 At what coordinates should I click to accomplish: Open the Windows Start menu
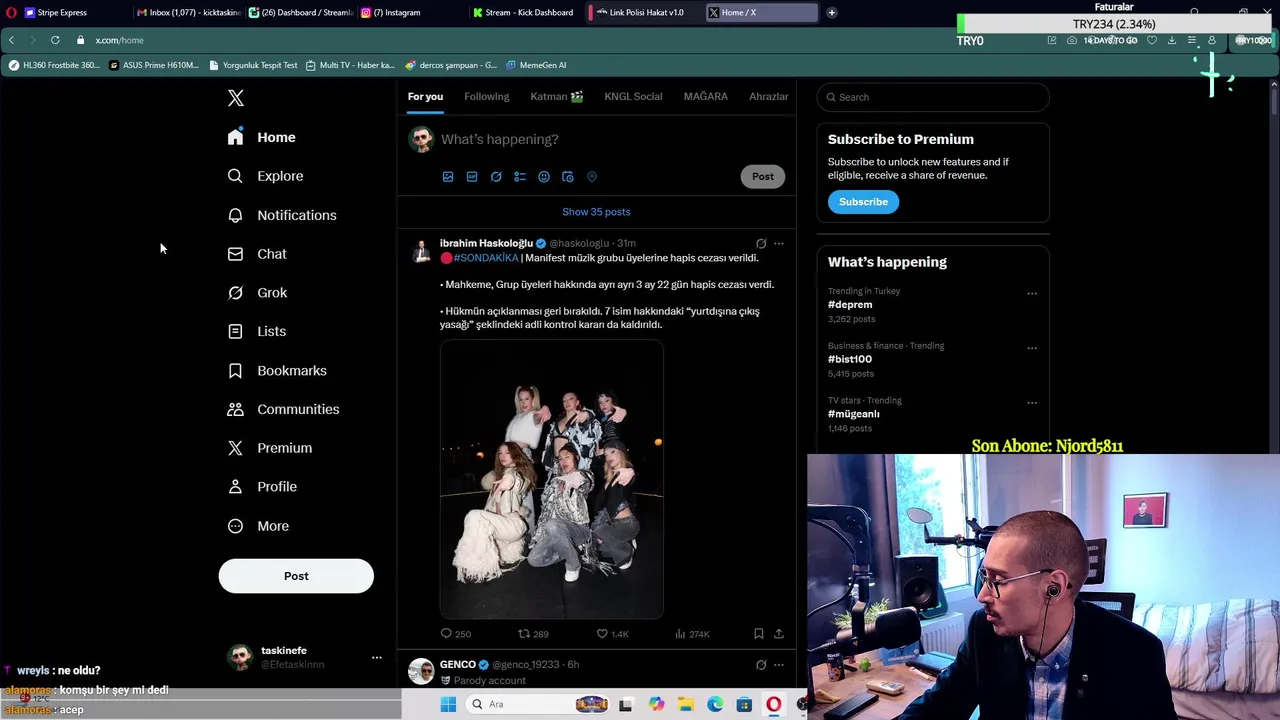tap(448, 704)
